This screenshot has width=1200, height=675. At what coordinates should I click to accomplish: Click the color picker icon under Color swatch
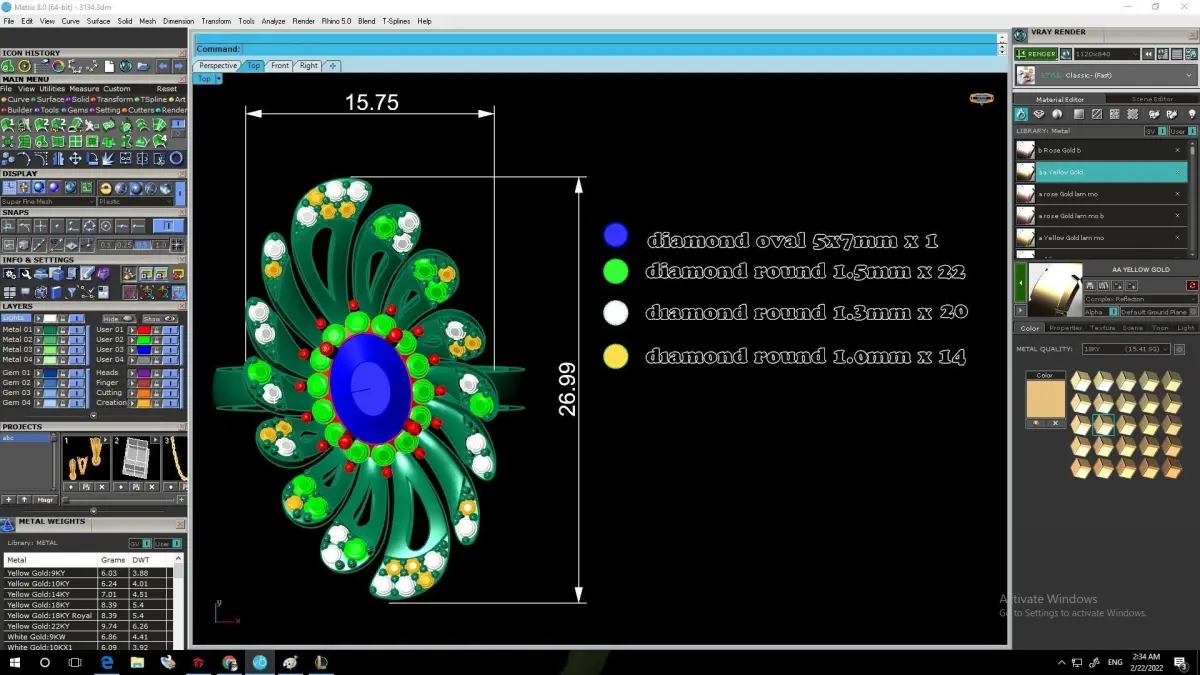click(1036, 423)
